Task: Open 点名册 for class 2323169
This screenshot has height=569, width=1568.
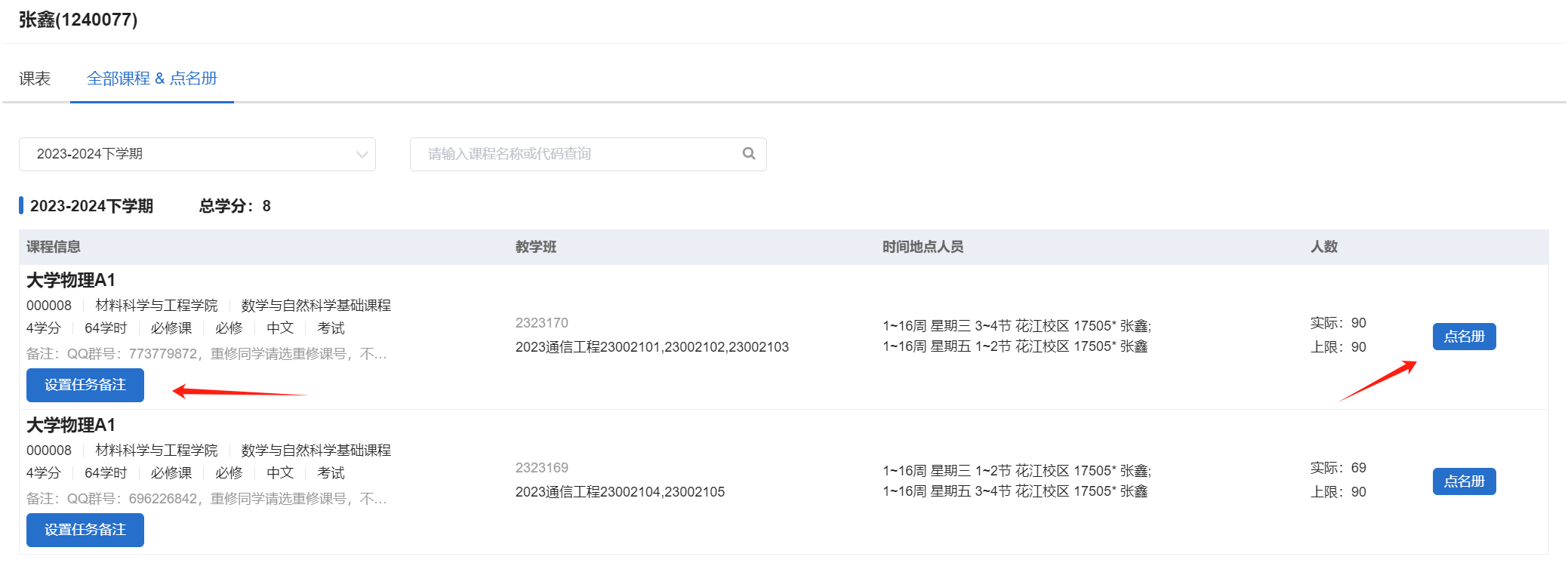Action: [1463, 481]
